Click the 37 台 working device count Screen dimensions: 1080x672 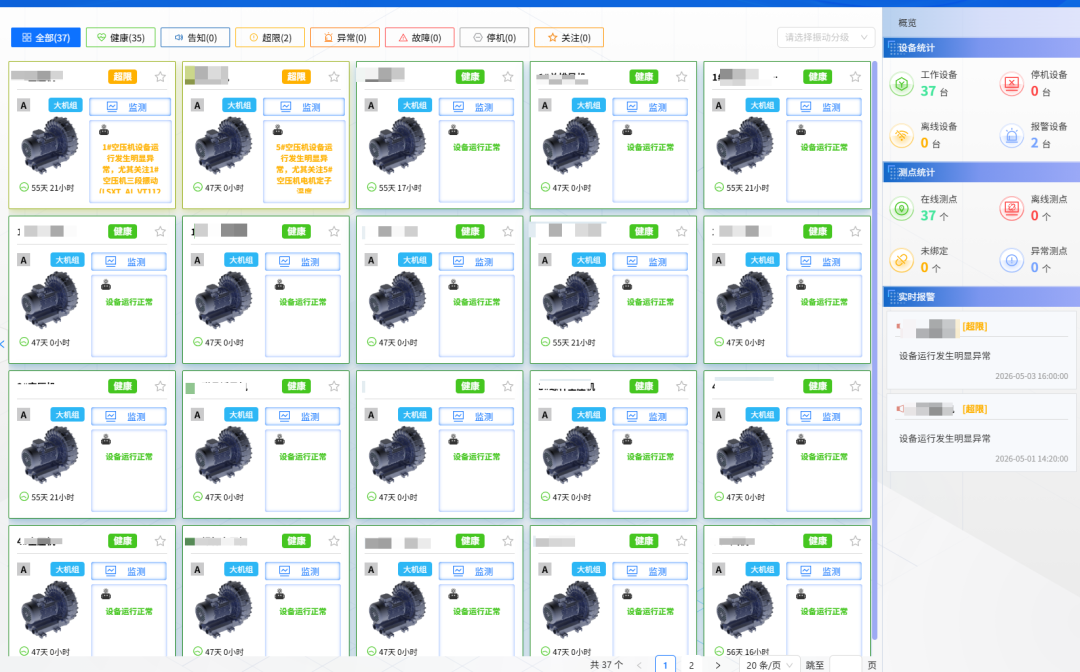coord(934,91)
